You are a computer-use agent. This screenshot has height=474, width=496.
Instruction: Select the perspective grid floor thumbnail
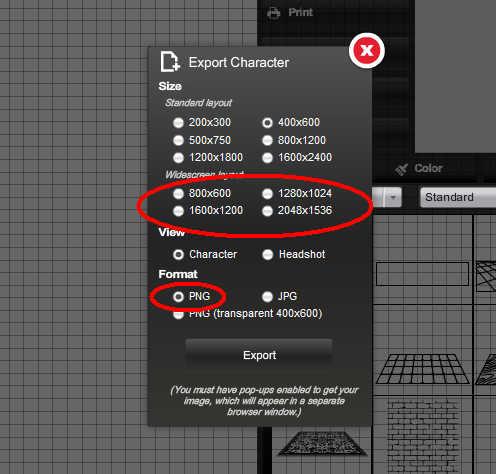point(422,369)
